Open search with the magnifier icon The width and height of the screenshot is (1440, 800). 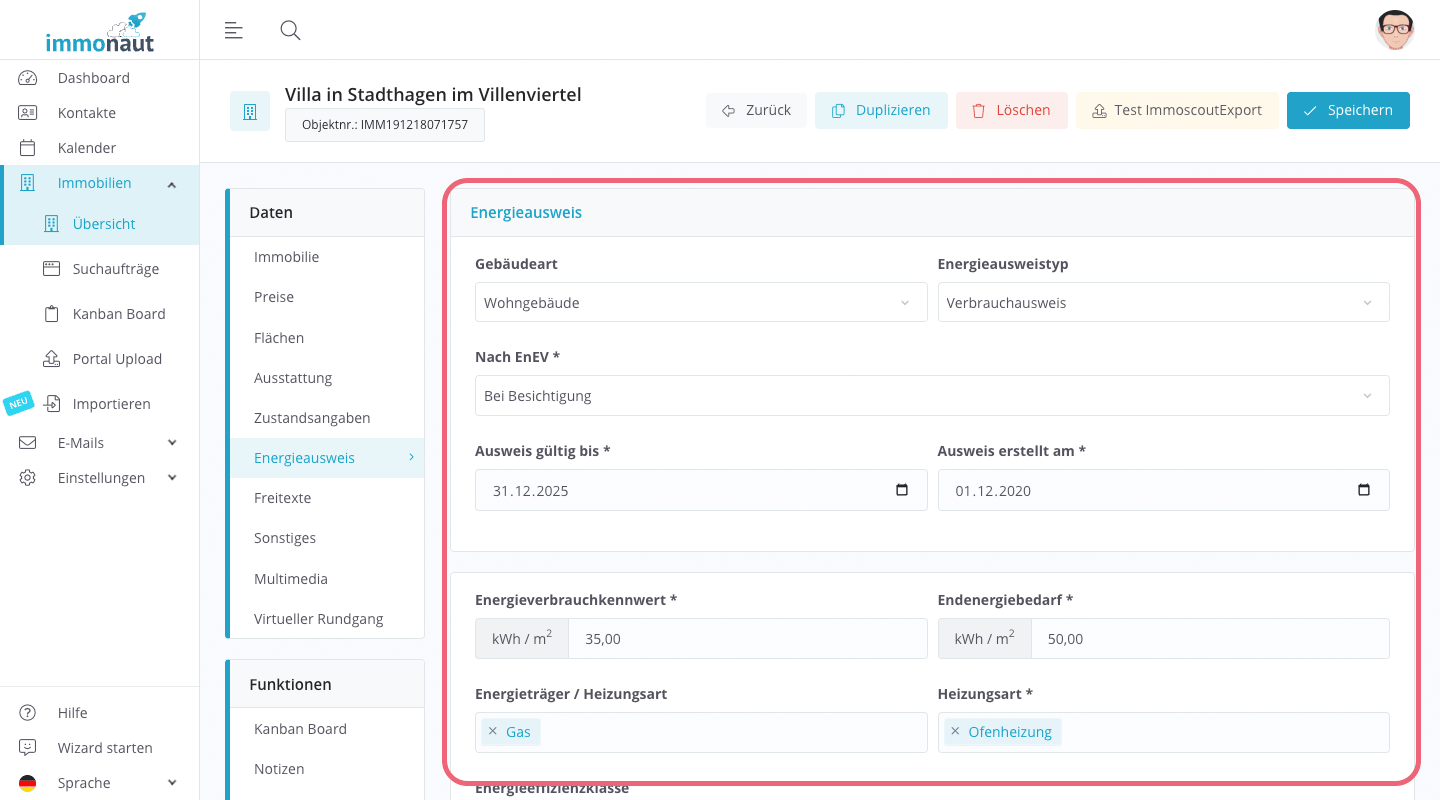coord(290,31)
